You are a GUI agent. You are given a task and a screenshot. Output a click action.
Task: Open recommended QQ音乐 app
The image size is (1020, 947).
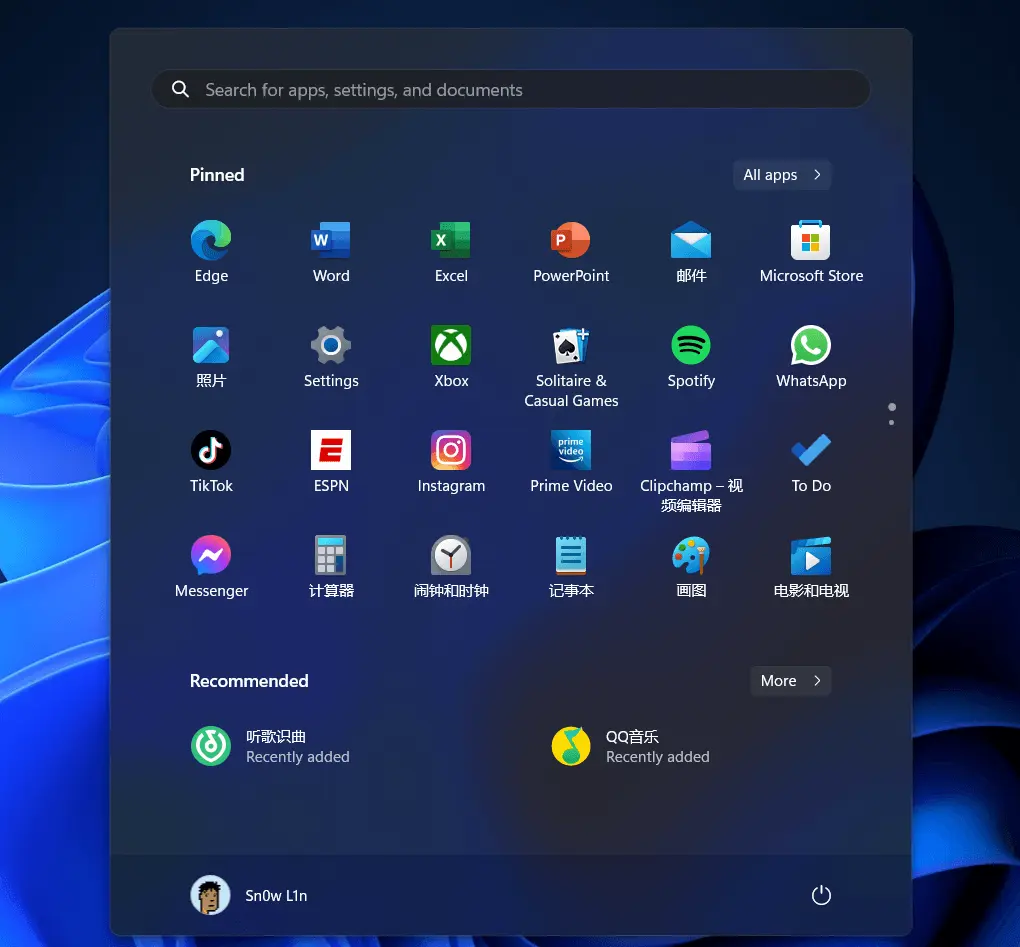631,746
